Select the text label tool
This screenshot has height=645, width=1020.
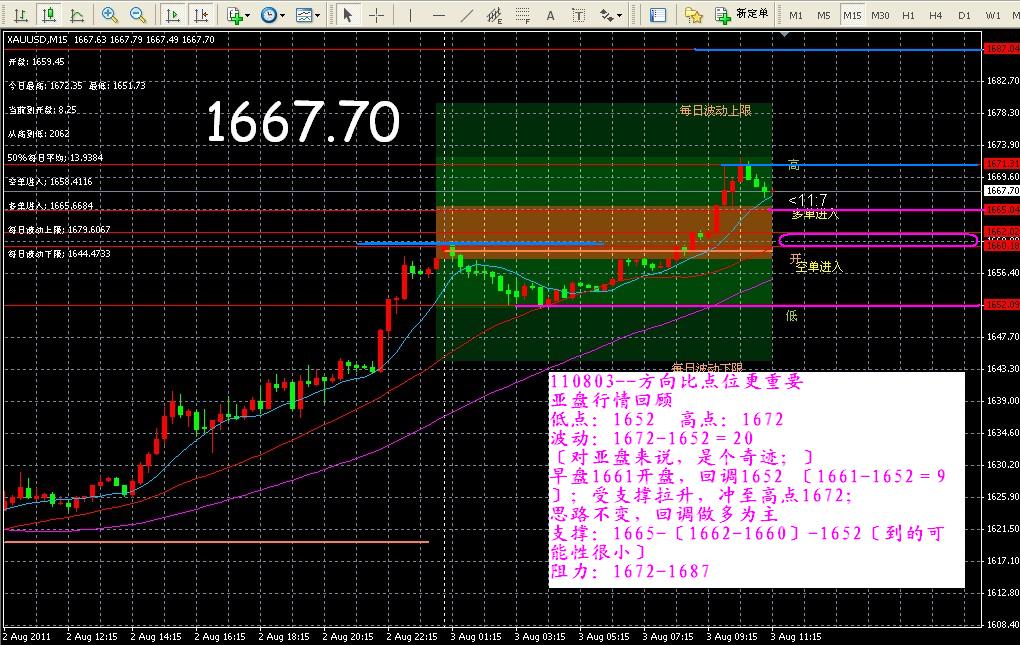[x=577, y=15]
